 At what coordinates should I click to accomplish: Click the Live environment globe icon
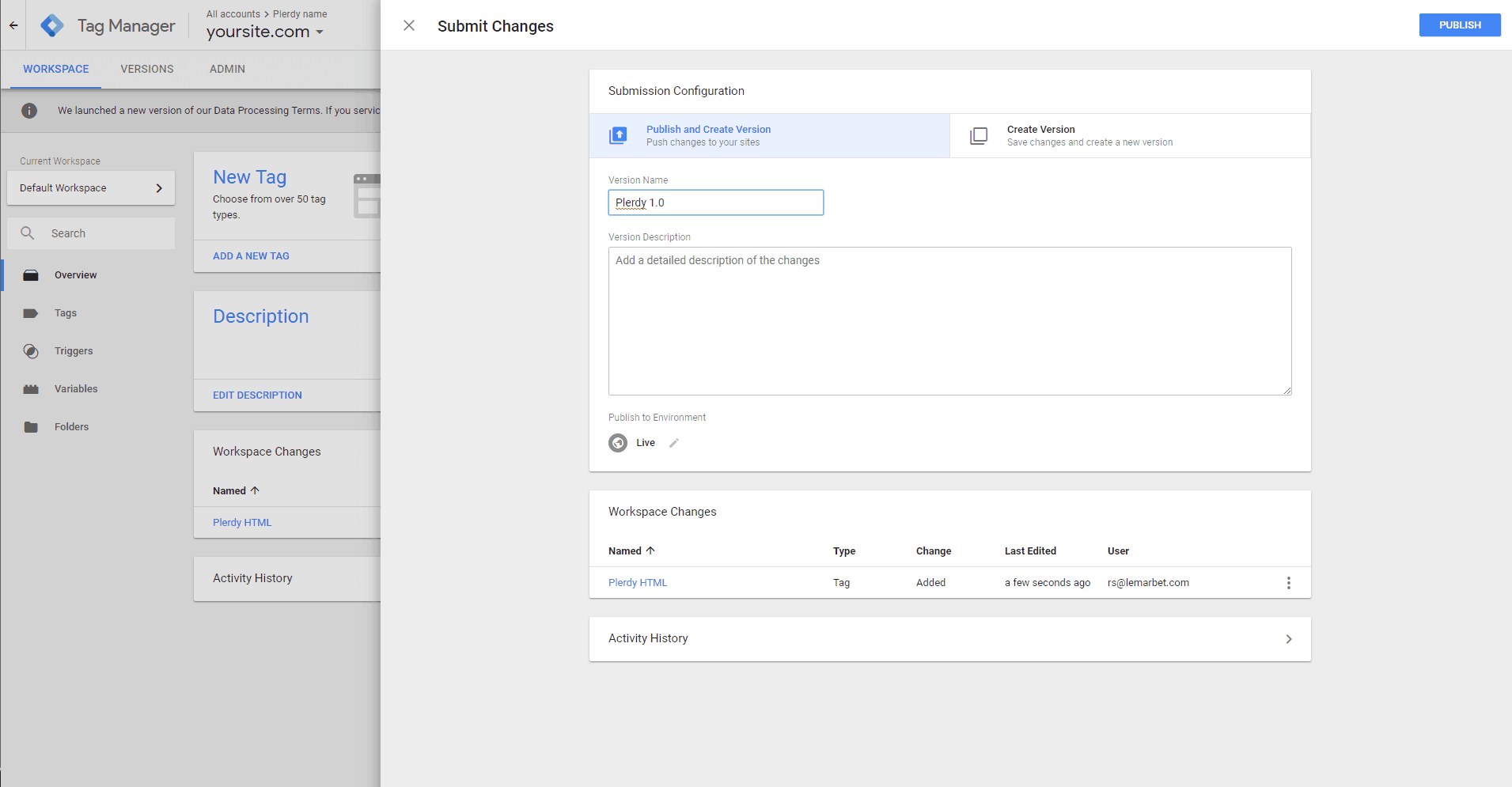coord(618,443)
